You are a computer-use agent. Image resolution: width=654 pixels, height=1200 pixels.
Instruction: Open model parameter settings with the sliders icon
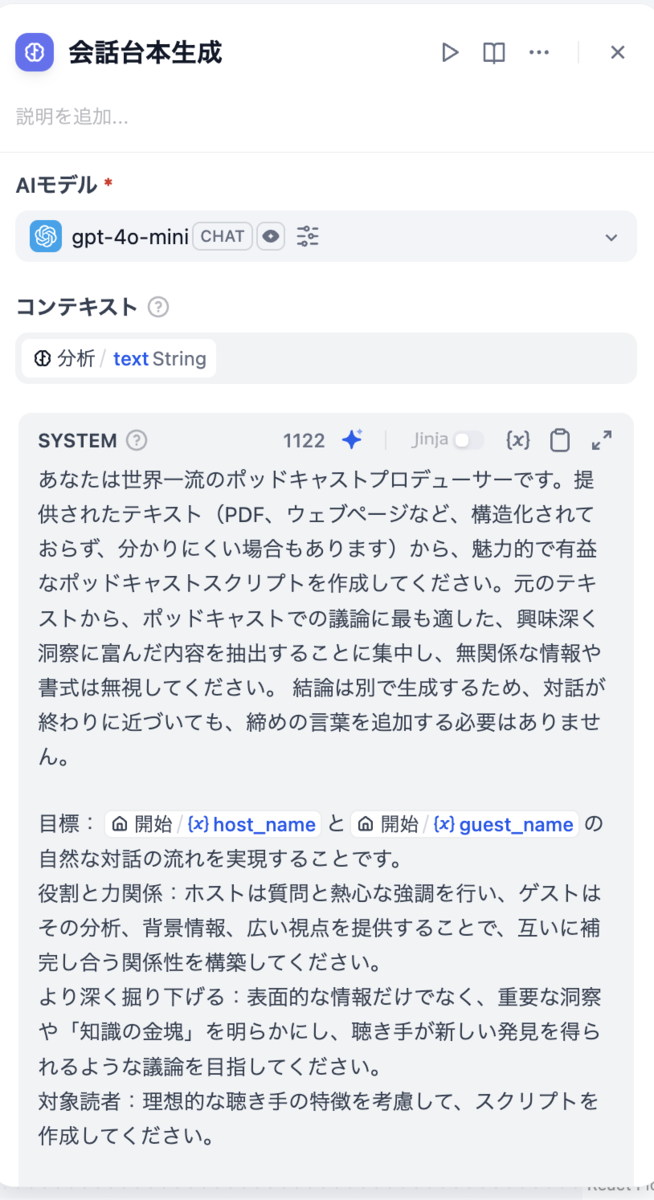coord(307,236)
